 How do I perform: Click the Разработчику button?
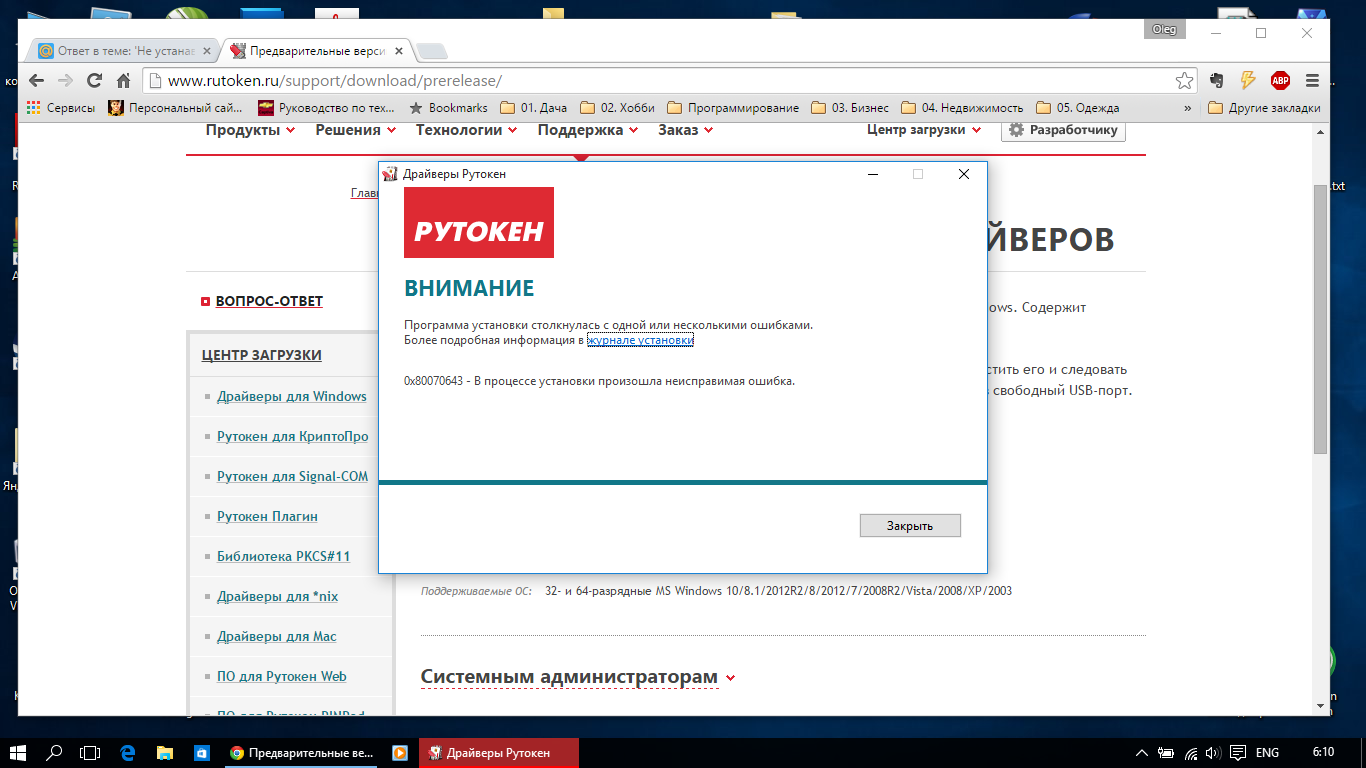[1063, 130]
